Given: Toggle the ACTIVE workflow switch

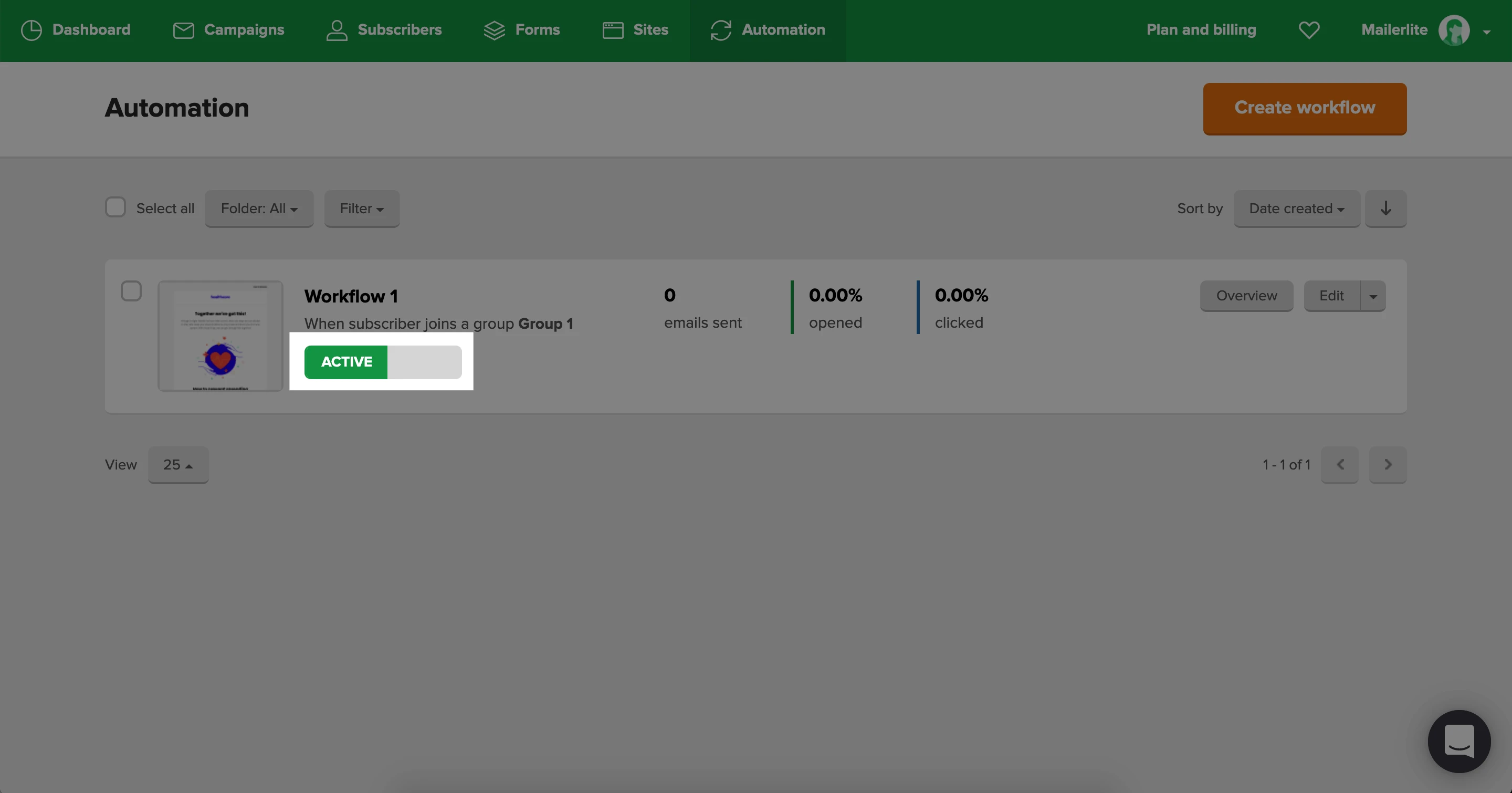Looking at the screenshot, I should click(x=383, y=362).
